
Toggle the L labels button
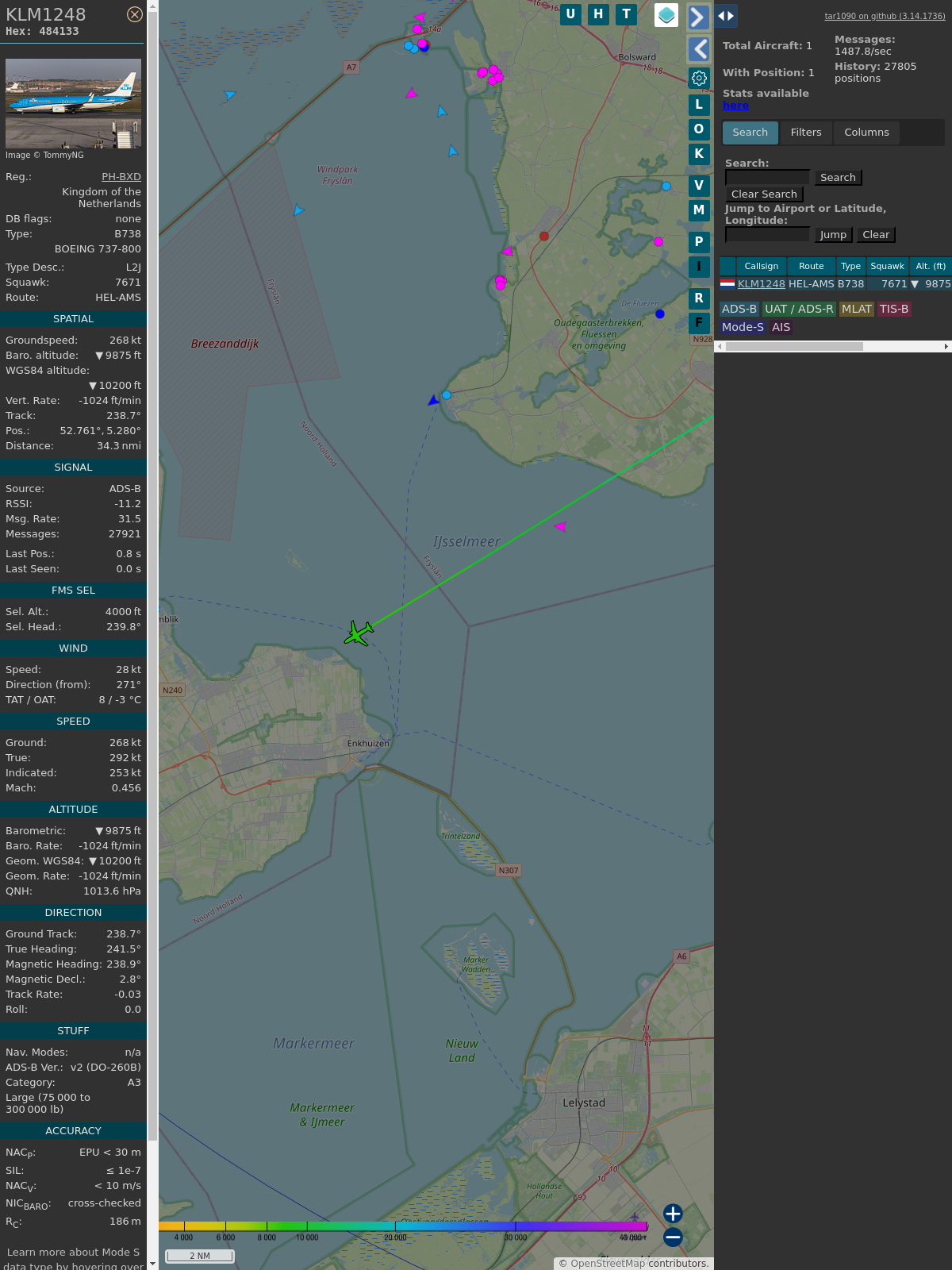point(699,105)
